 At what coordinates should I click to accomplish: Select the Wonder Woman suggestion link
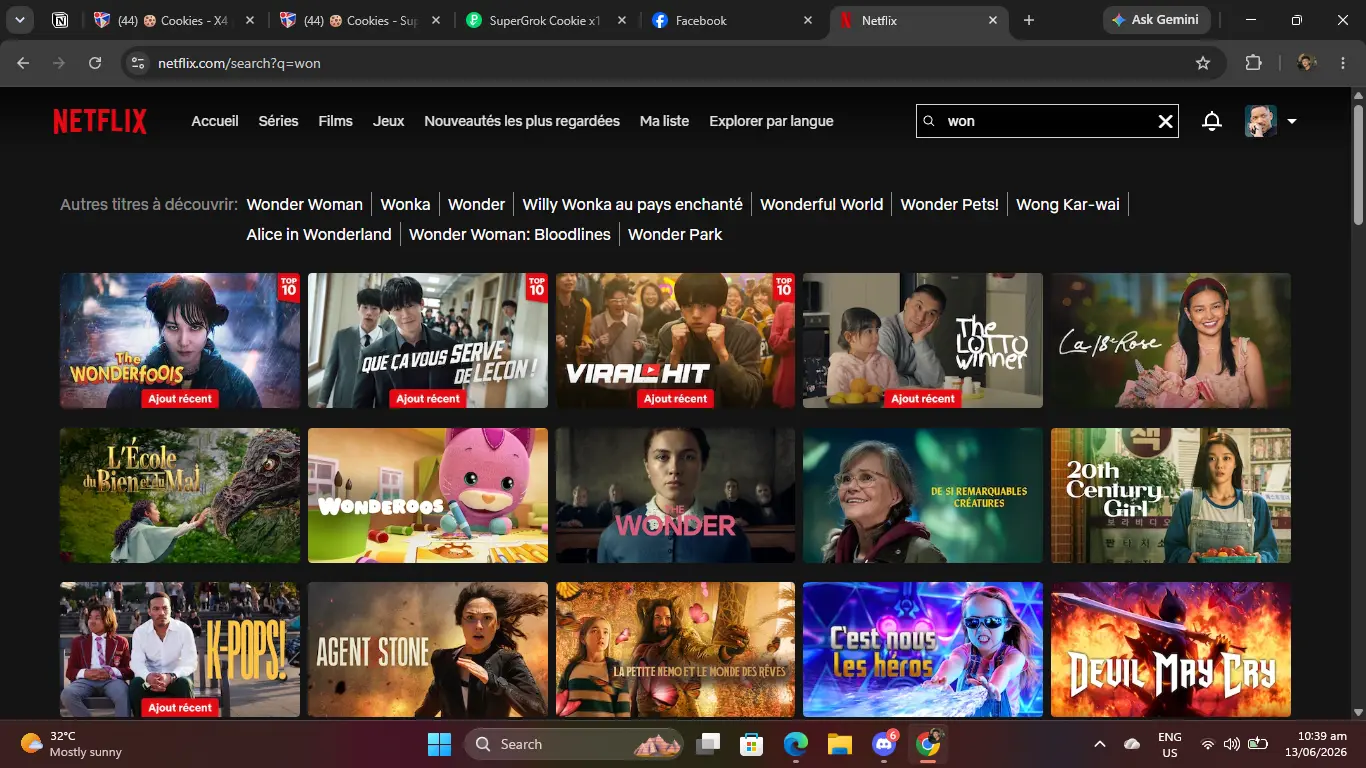(x=305, y=204)
